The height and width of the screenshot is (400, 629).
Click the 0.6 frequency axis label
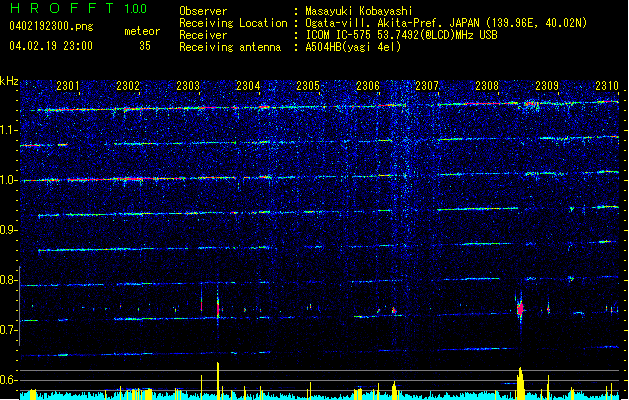[8, 380]
